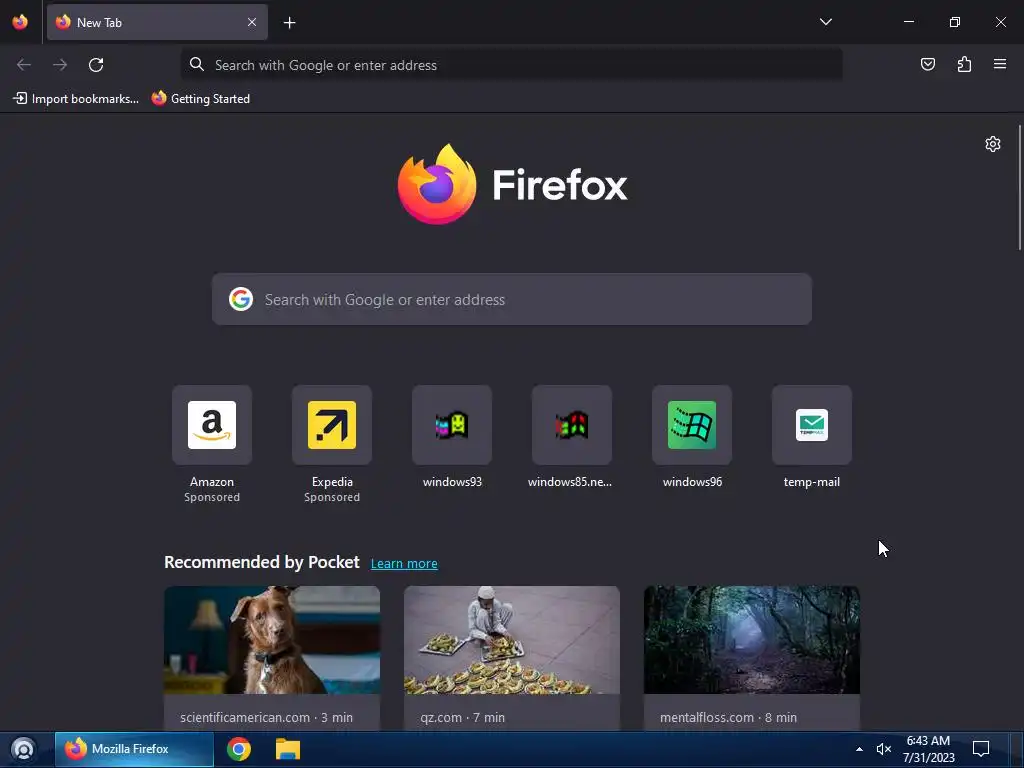Open the Getting Started bookmark
The height and width of the screenshot is (768, 1024).
coord(201,99)
